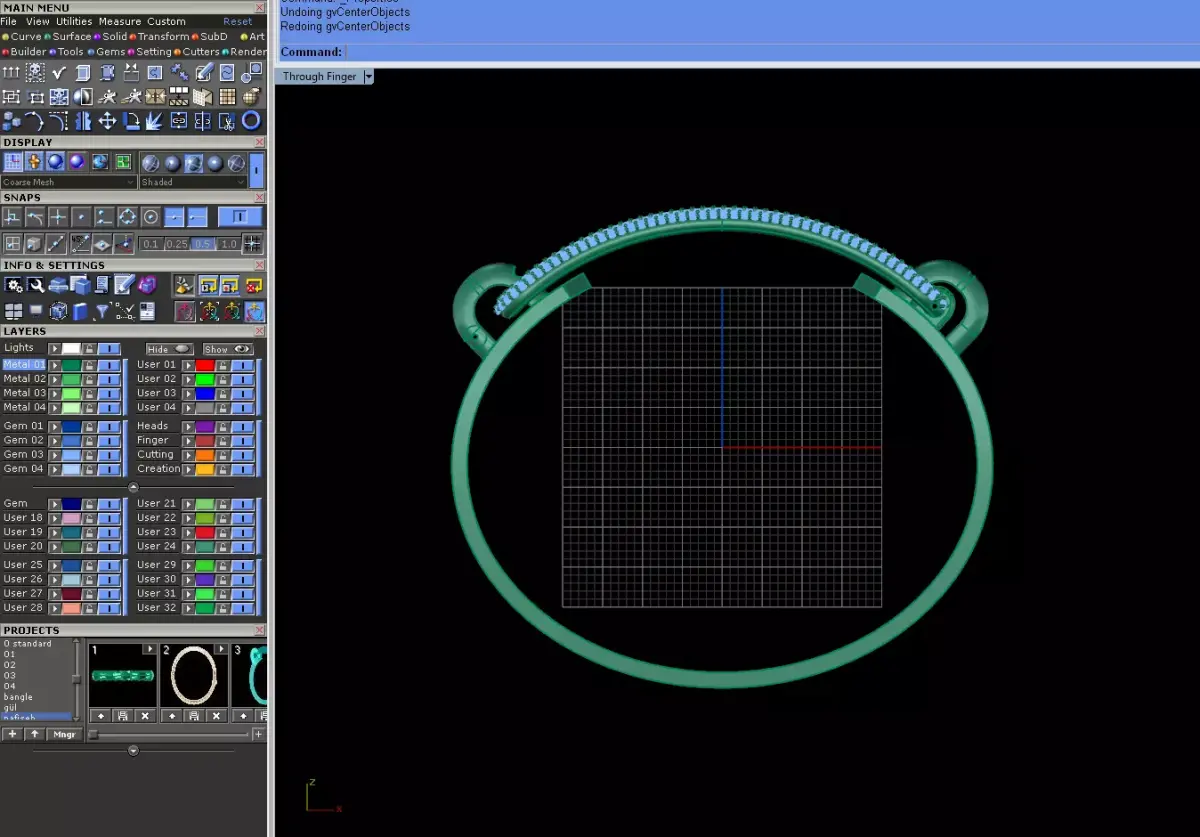Screen dimensions: 1200x837
Task: Select the bangle project in the list
Action: coord(18,697)
